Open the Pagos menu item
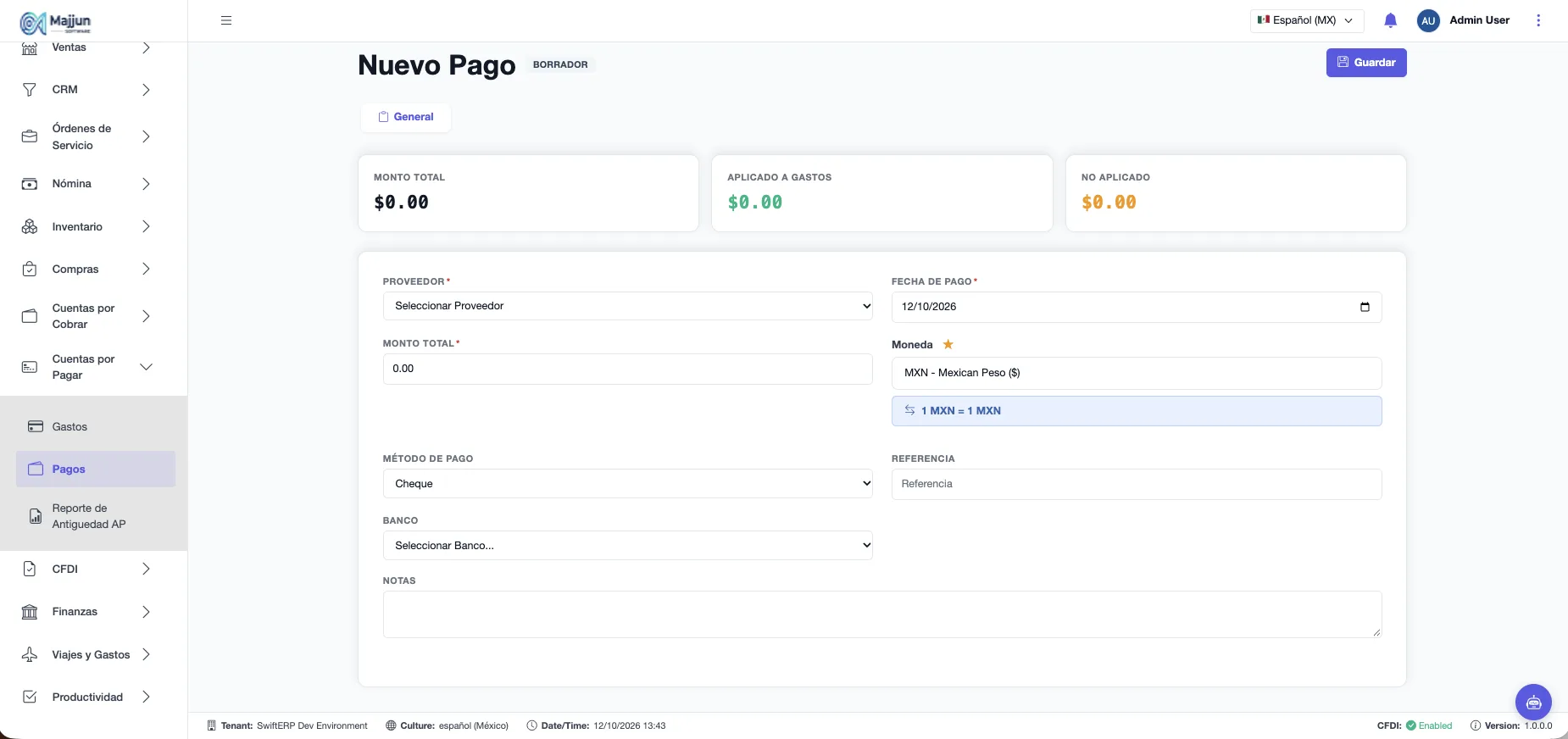Image resolution: width=1568 pixels, height=739 pixels. pyautogui.click(x=96, y=469)
